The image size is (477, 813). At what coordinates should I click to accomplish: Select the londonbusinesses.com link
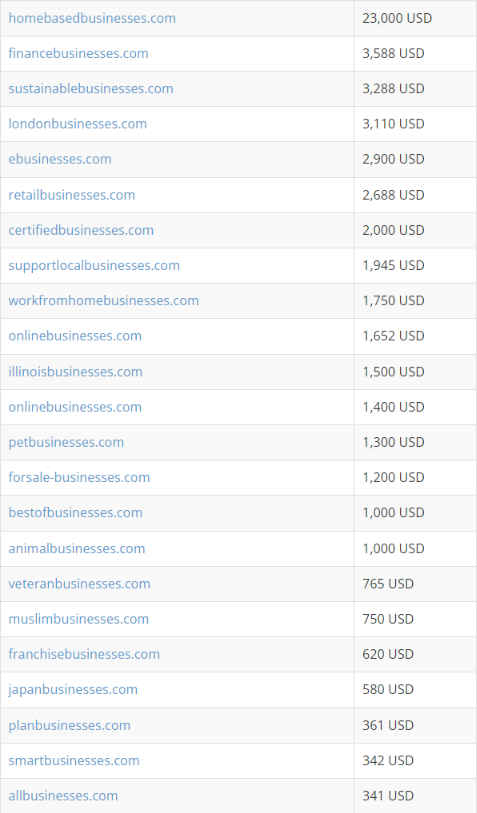[78, 124]
